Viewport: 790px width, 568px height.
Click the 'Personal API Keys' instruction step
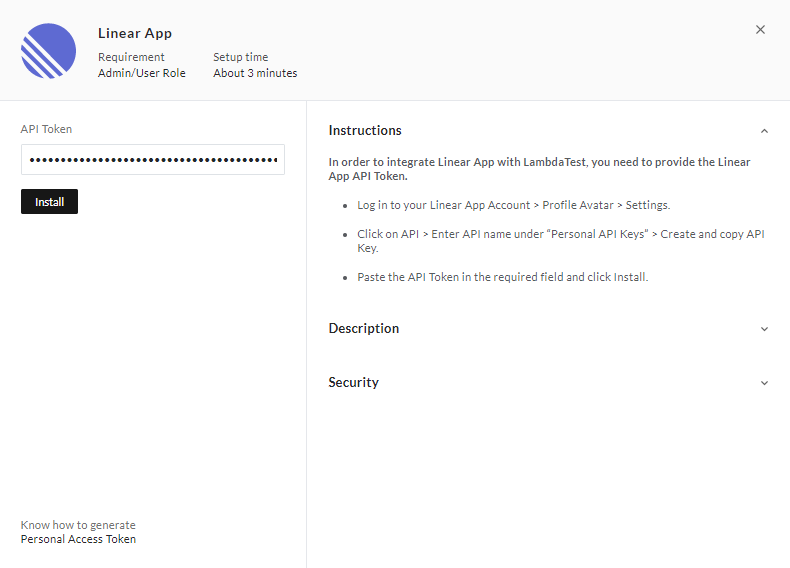point(560,241)
